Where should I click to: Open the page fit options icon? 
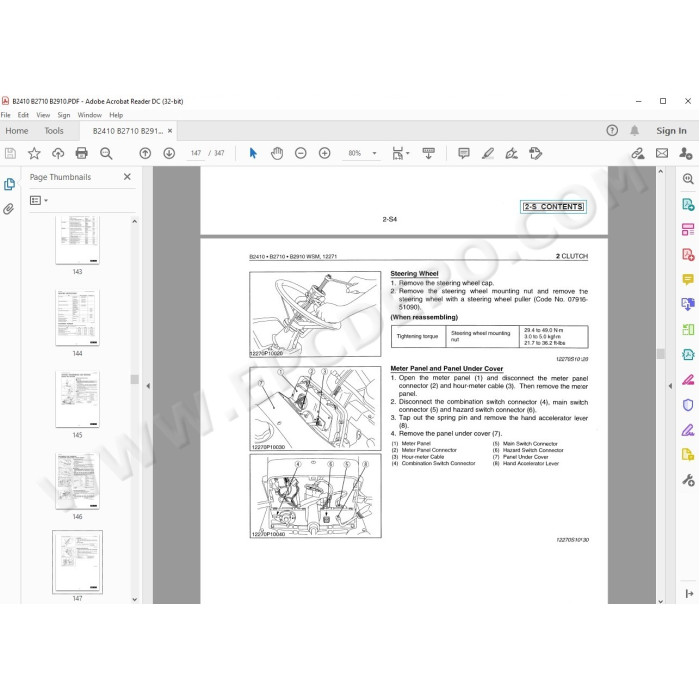click(x=400, y=154)
